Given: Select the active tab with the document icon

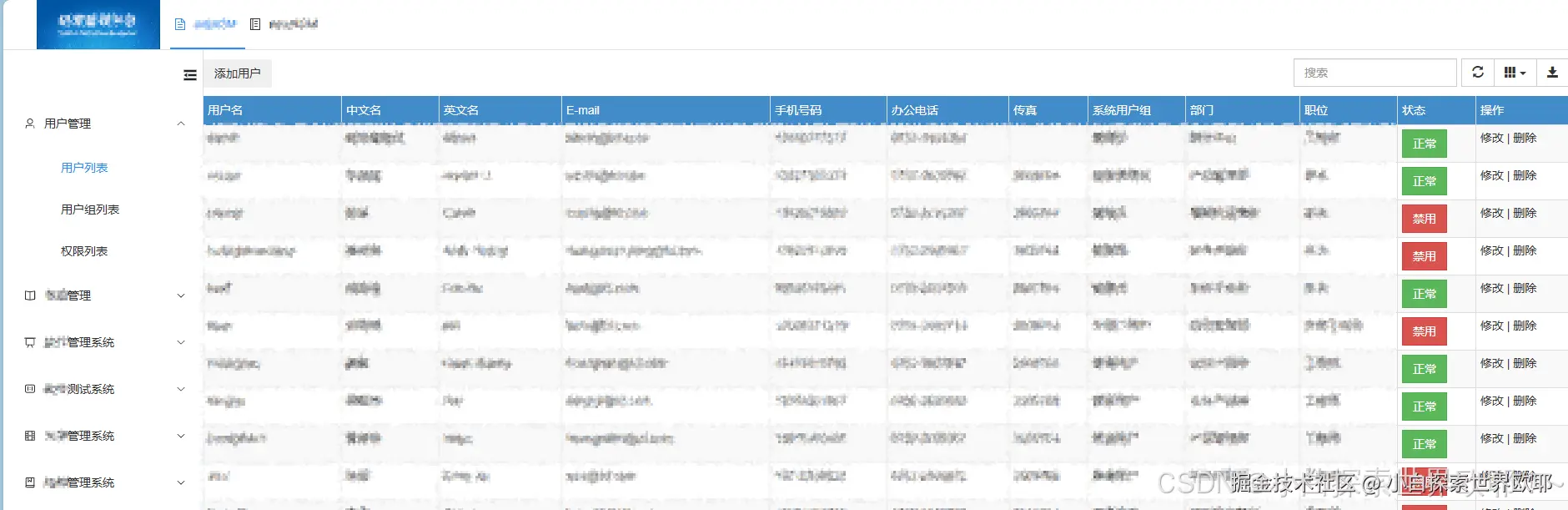Looking at the screenshot, I should [x=205, y=24].
